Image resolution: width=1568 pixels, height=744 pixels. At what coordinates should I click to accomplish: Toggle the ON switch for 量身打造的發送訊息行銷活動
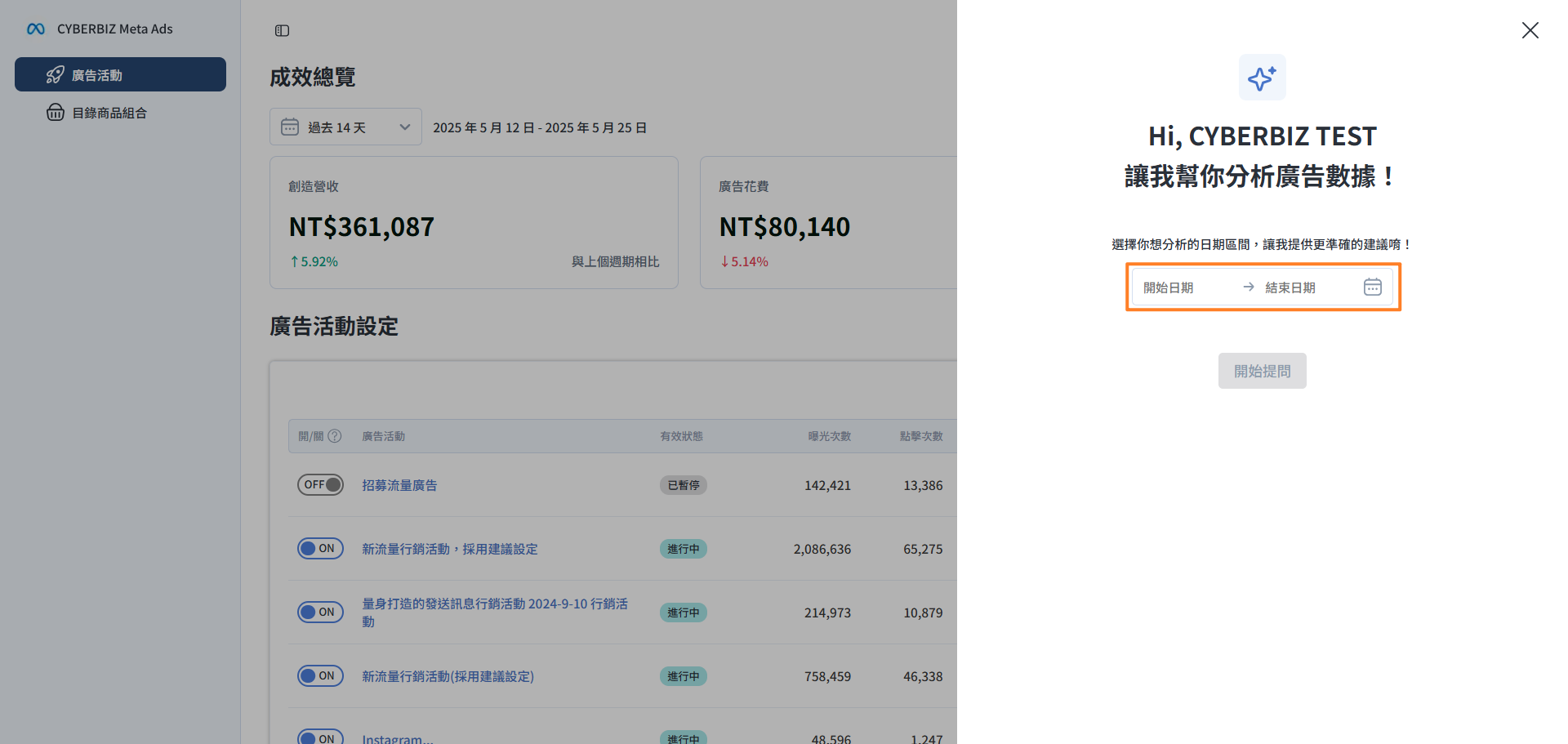tap(320, 613)
